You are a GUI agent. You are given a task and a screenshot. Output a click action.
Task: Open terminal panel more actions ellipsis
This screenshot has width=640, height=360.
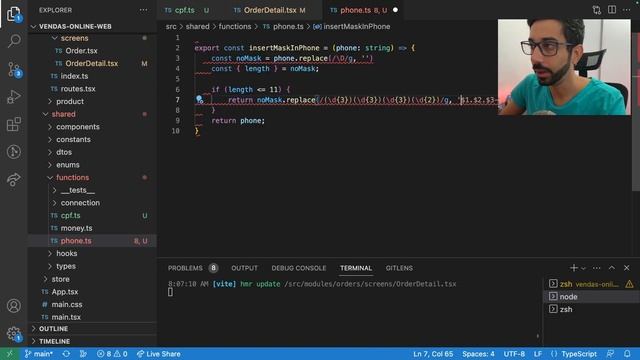[x=596, y=268]
